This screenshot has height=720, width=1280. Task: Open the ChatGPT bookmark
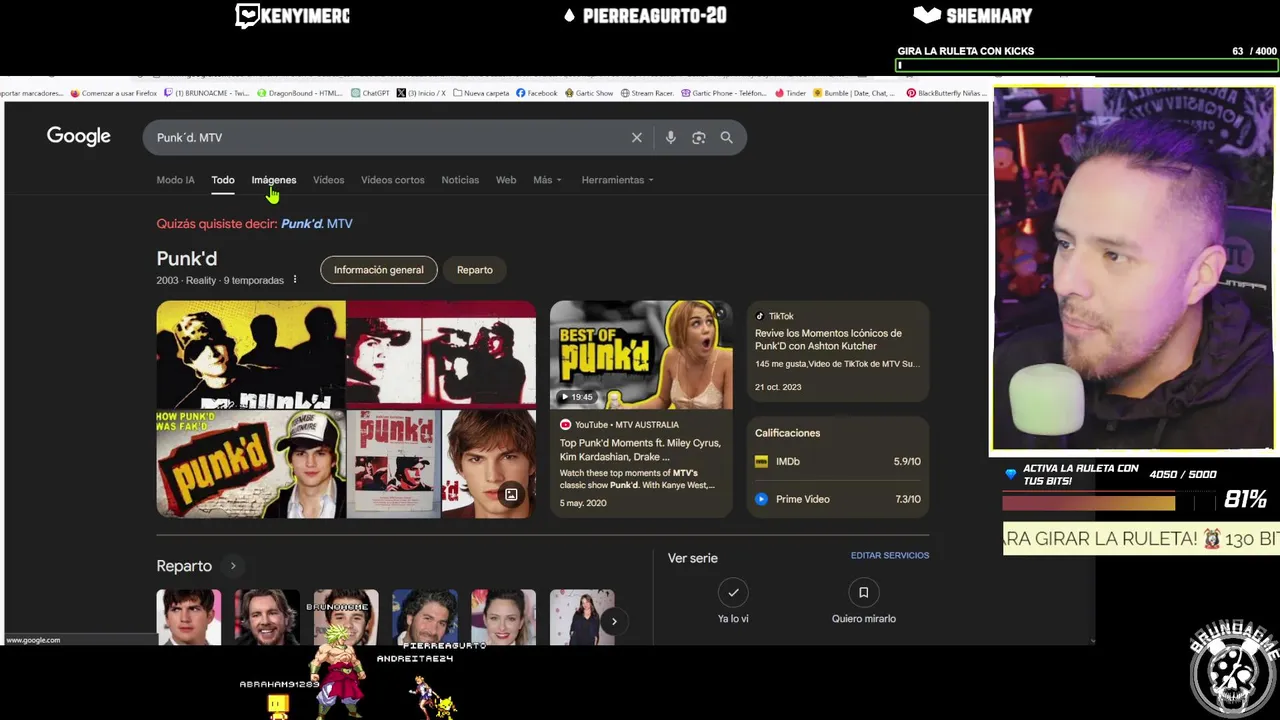[x=370, y=93]
